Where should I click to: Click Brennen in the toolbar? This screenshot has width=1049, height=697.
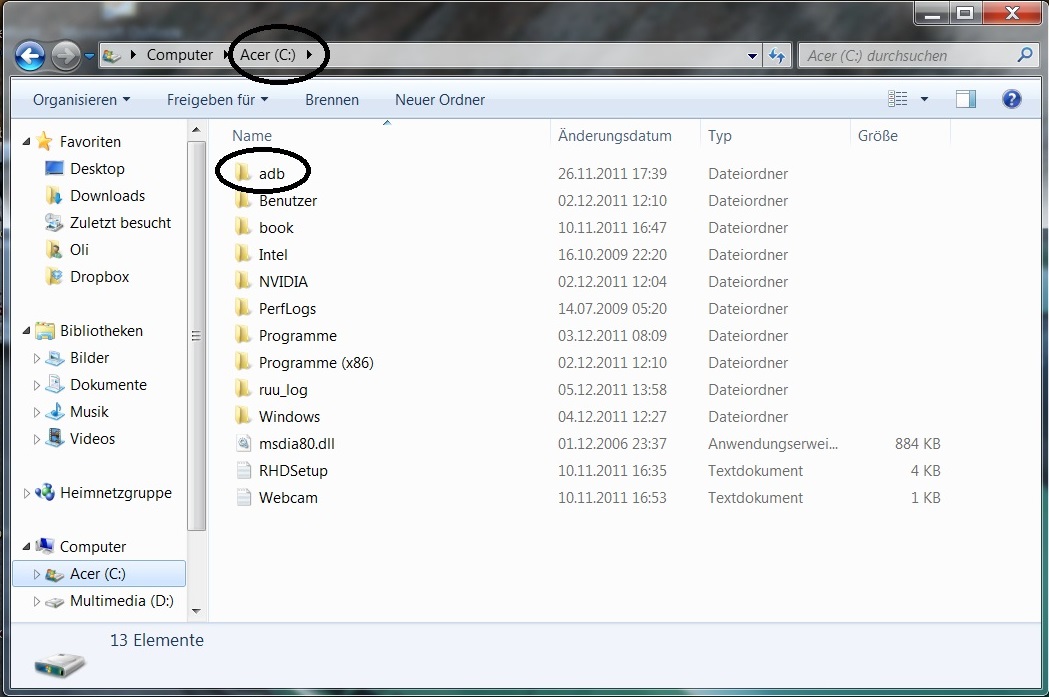tap(332, 100)
